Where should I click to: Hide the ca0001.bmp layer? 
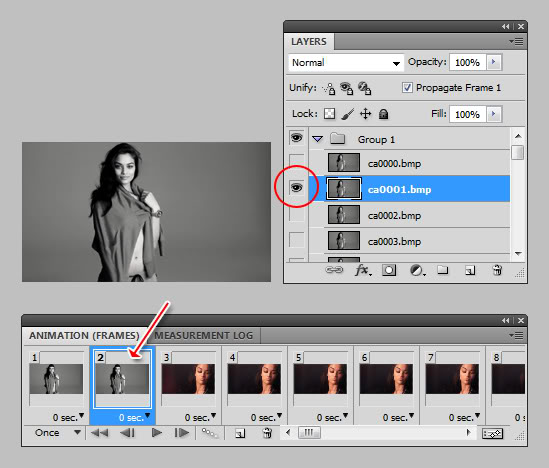click(x=297, y=188)
